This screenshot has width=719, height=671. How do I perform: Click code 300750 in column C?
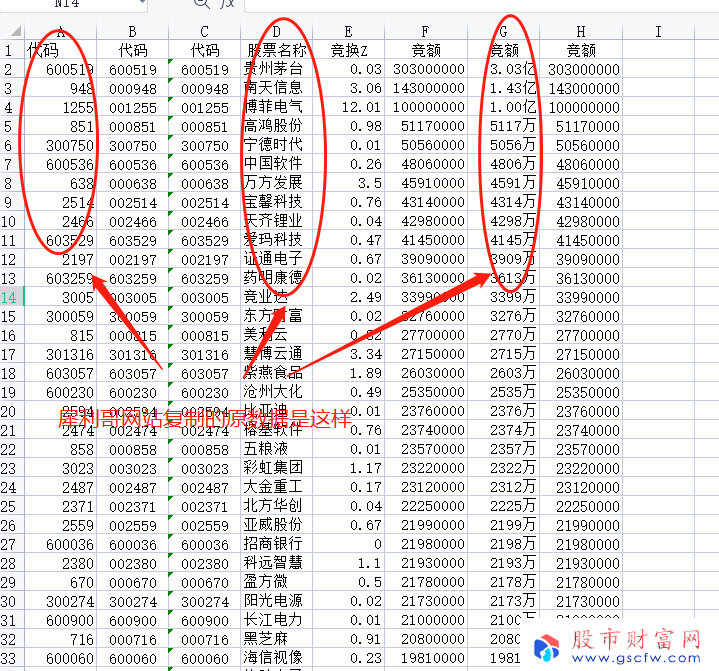point(205,145)
